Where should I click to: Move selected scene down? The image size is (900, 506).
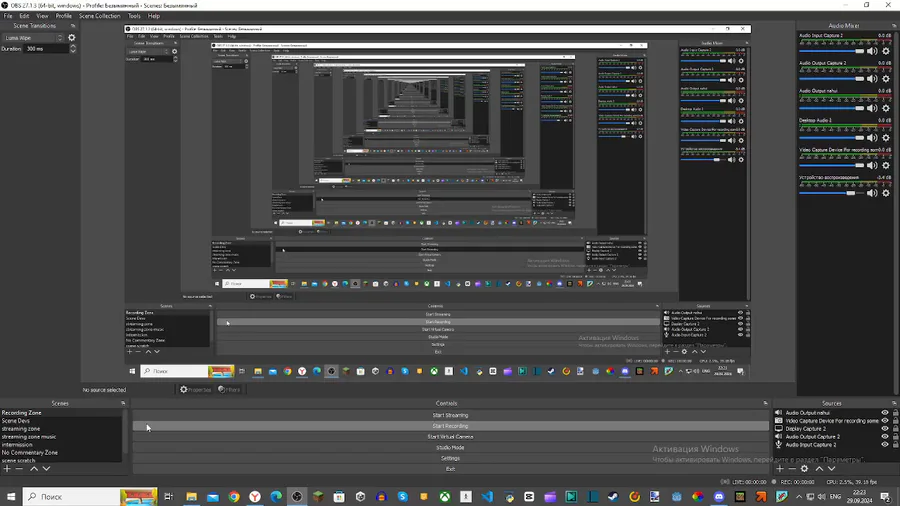coord(46,469)
